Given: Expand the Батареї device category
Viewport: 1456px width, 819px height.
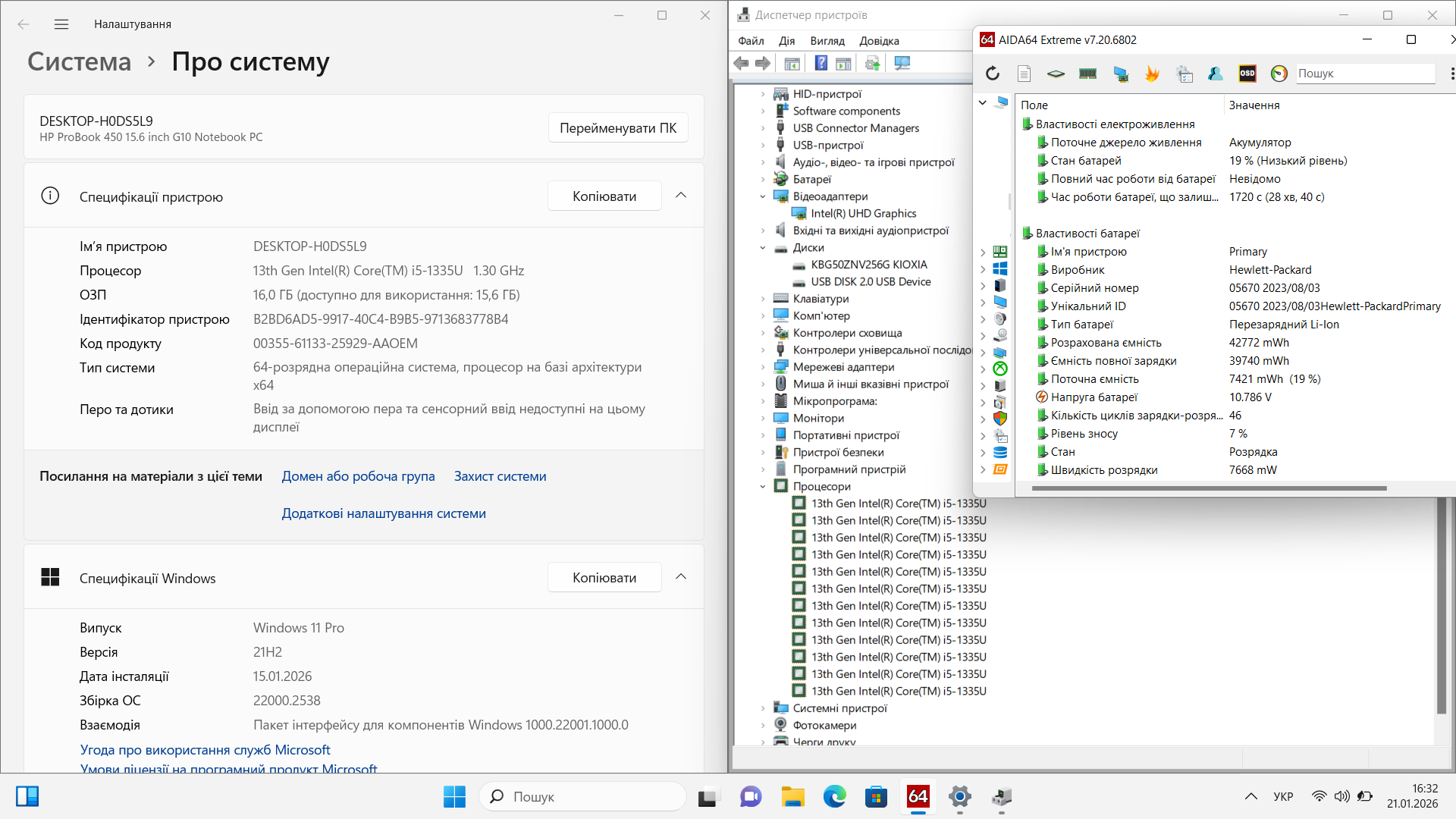Looking at the screenshot, I should point(763,180).
